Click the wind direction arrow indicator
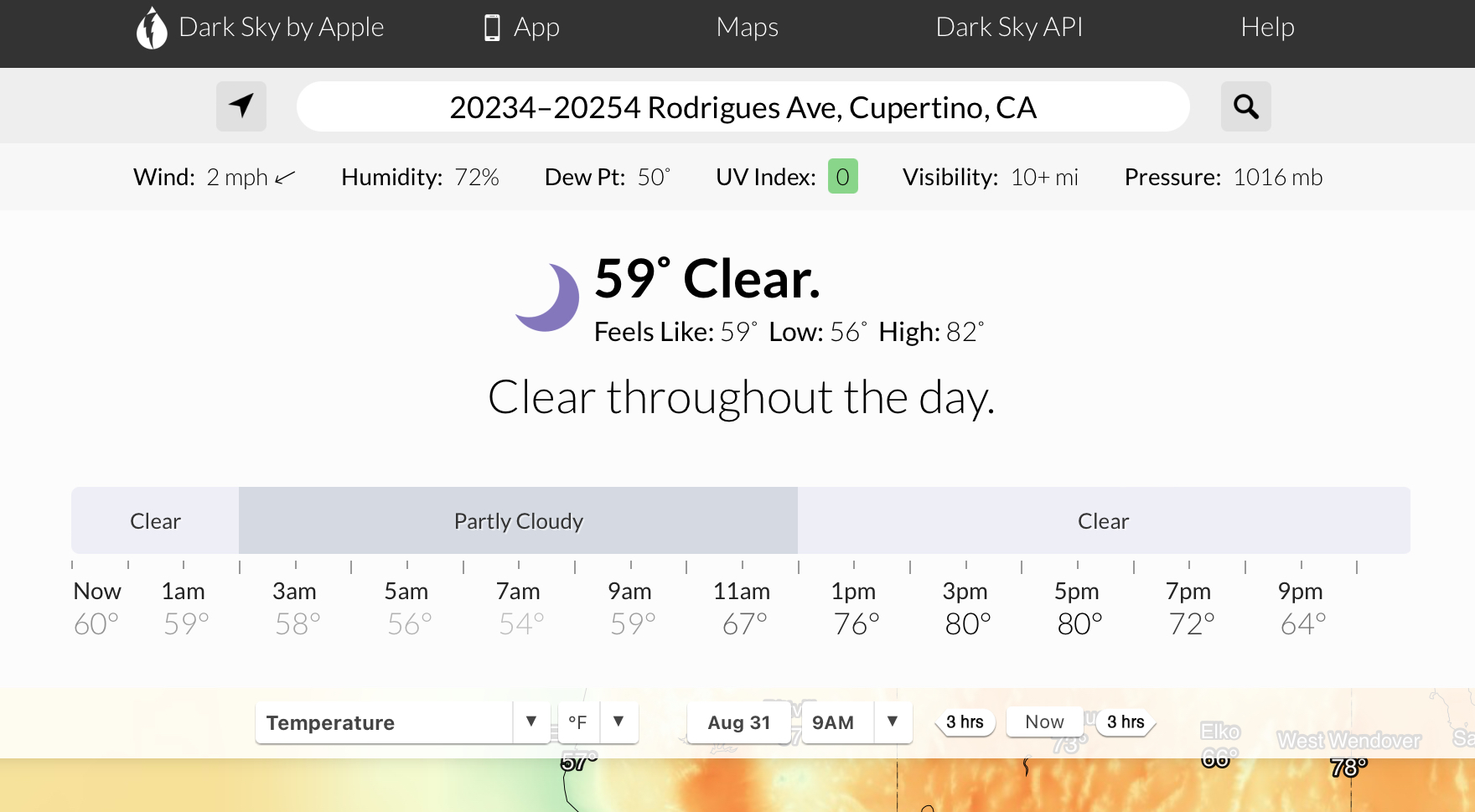 285,177
